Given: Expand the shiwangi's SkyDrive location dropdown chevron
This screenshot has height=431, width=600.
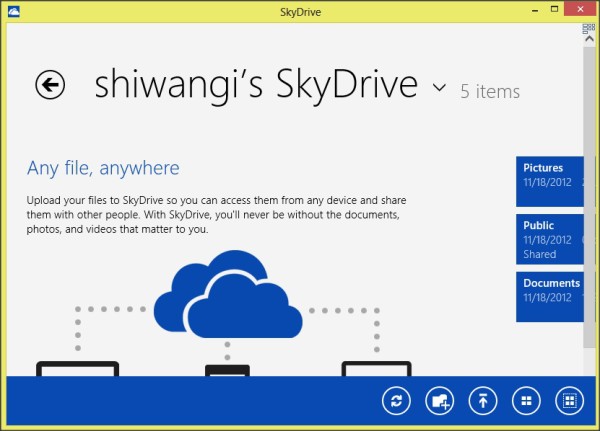Looking at the screenshot, I should [x=439, y=88].
